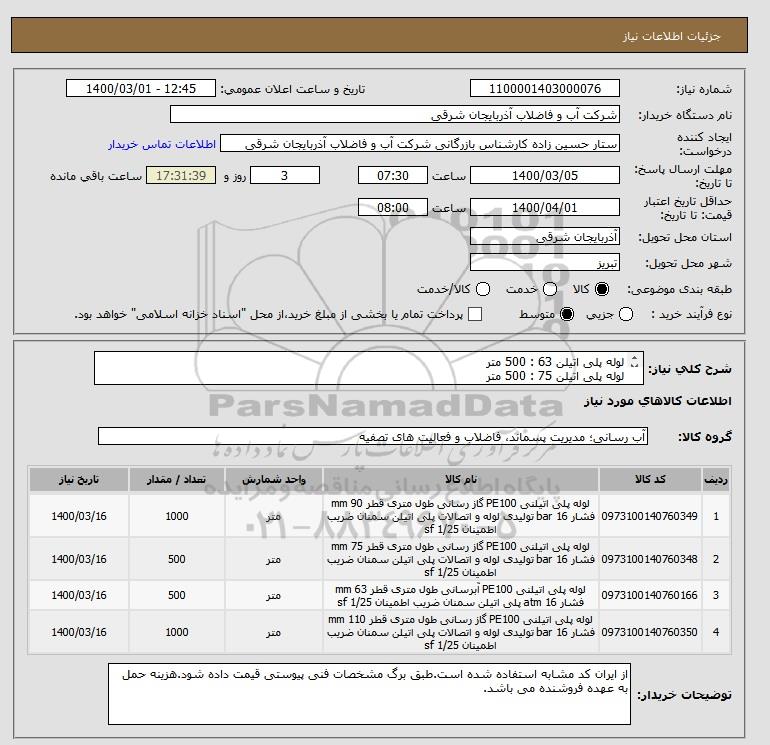Click the validity time field 08:00
The image size is (770, 745).
(x=393, y=207)
